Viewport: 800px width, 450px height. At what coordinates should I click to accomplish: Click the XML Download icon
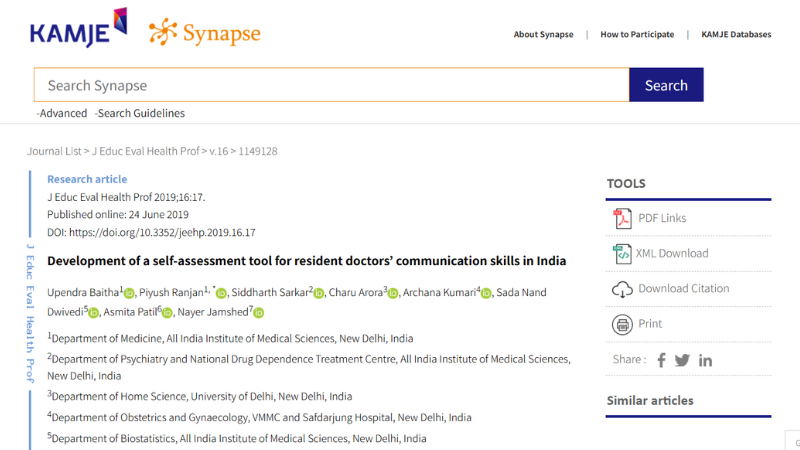click(622, 253)
